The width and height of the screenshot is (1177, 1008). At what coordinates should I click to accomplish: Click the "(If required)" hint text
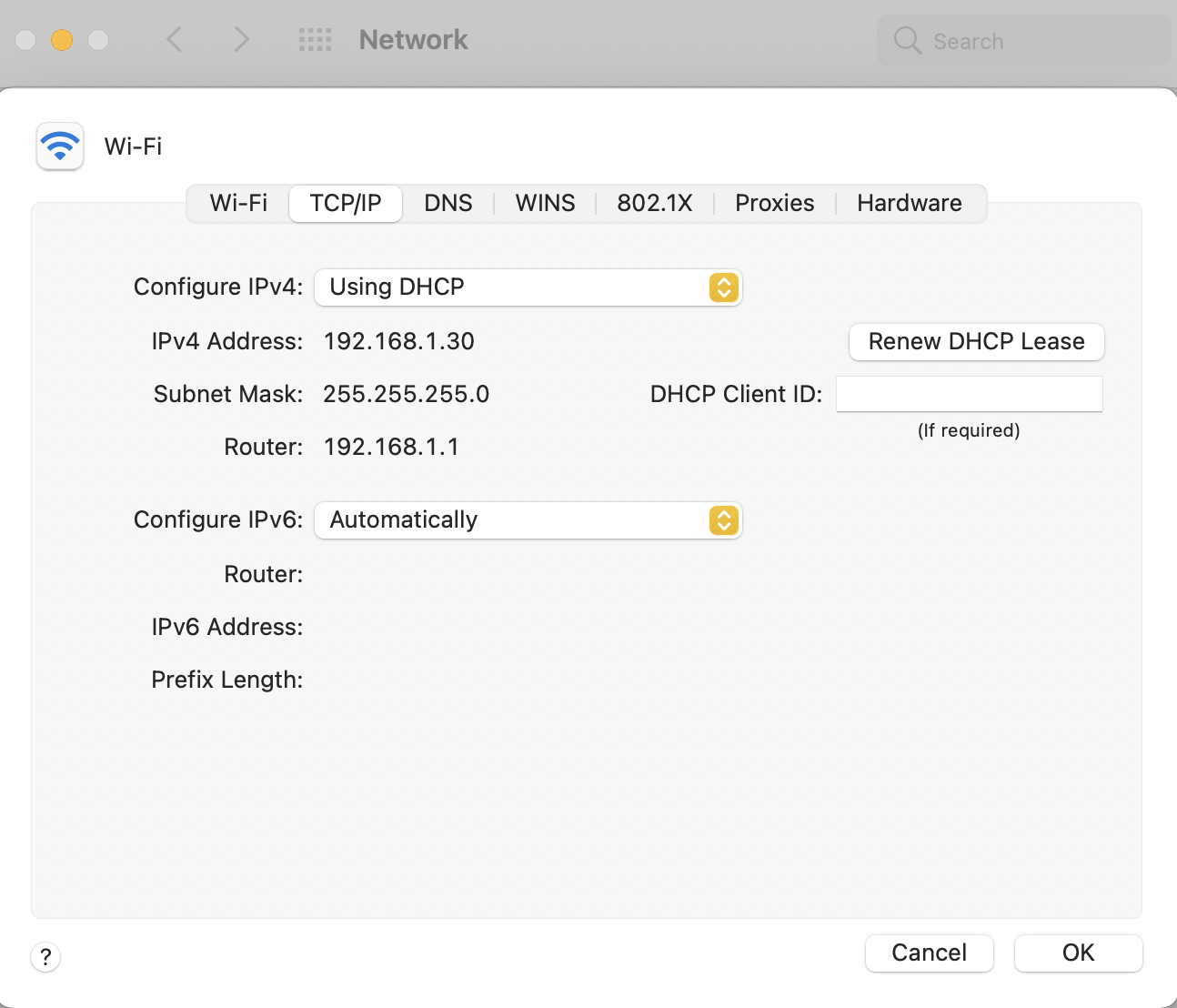969,430
